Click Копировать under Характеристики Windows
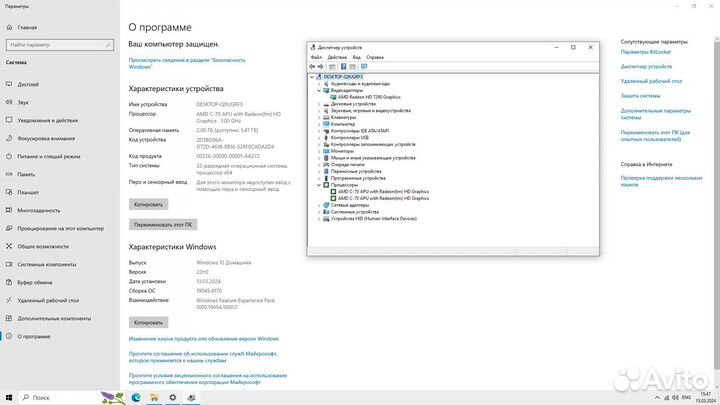This screenshot has height=405, width=720. [148, 322]
